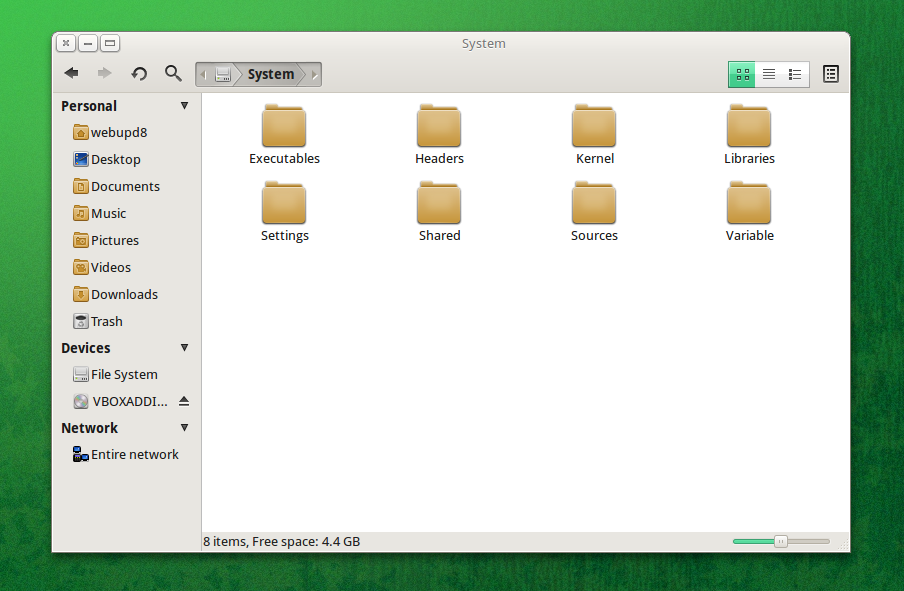Go to webupd8 home folder
Image resolution: width=904 pixels, height=591 pixels.
[110, 133]
